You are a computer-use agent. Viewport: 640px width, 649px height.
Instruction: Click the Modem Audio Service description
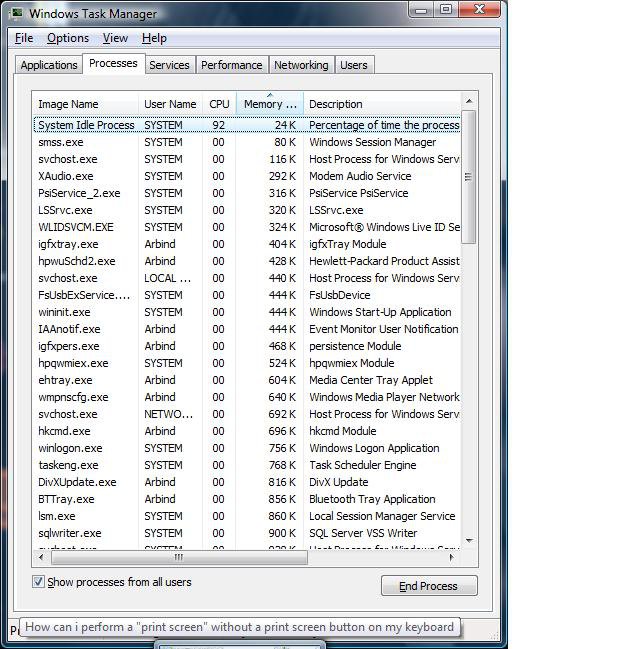click(x=360, y=176)
